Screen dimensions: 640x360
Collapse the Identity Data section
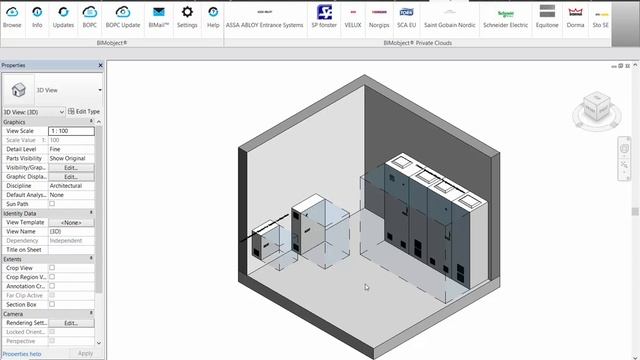[91, 213]
